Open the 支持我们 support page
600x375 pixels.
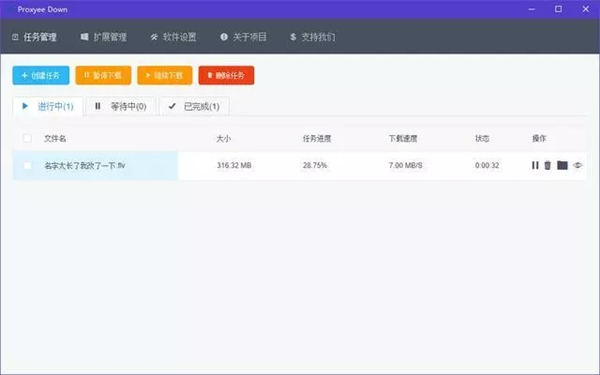click(x=313, y=37)
